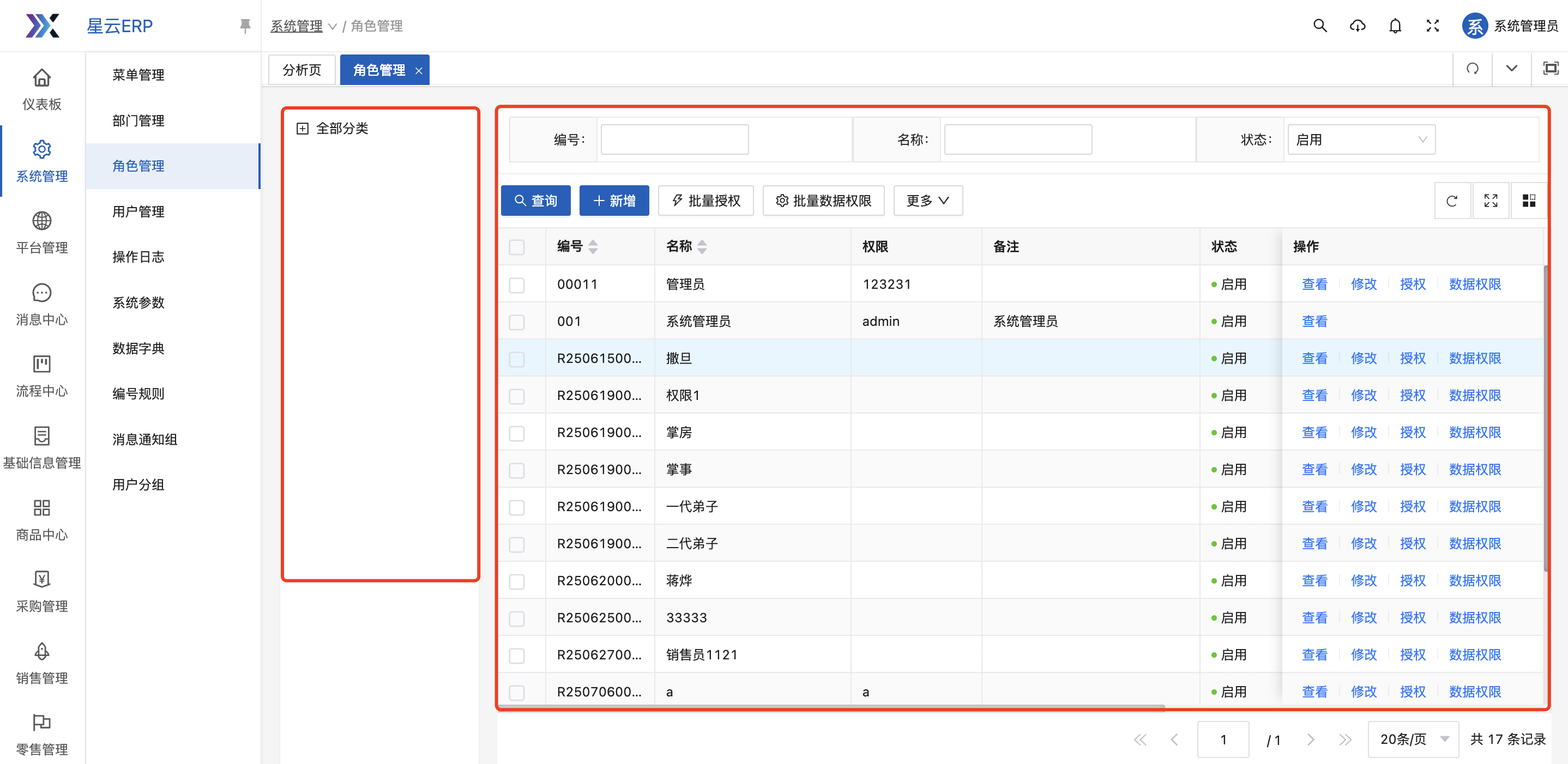1568x764 pixels.
Task: Refresh the role table with reload icon
Action: [x=1452, y=201]
